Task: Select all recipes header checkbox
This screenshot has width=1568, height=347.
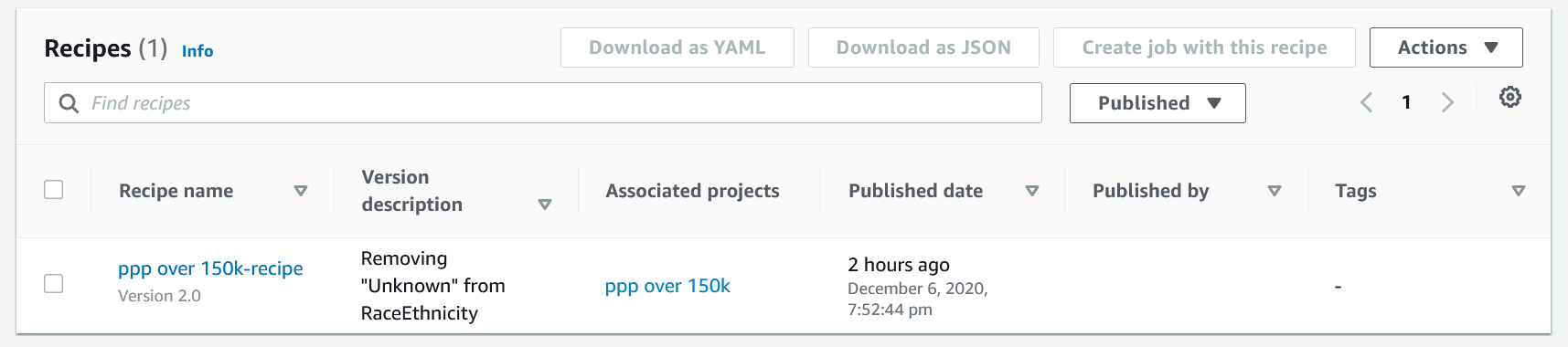Action: click(54, 189)
